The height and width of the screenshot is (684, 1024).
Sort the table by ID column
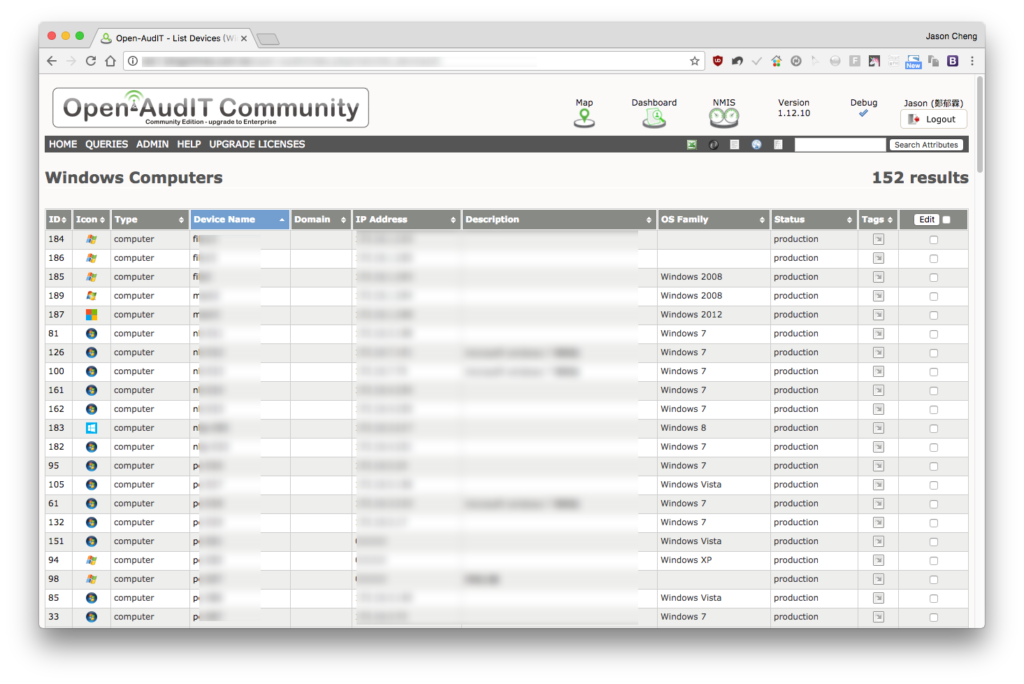57,220
